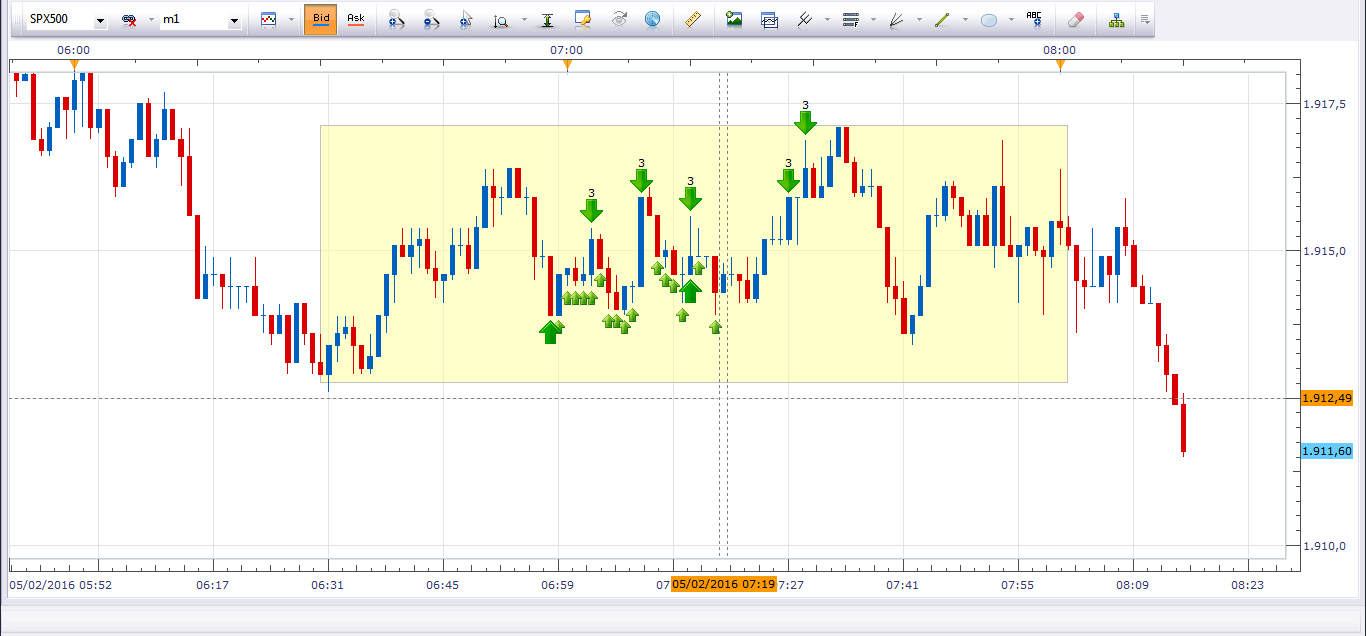Click the 1.910,0 price axis value

[1326, 545]
